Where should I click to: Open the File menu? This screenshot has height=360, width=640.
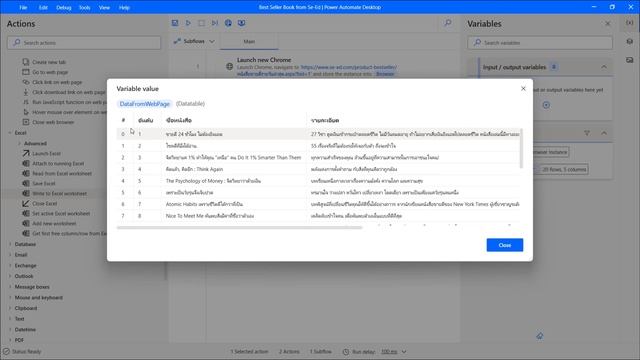[23, 7]
